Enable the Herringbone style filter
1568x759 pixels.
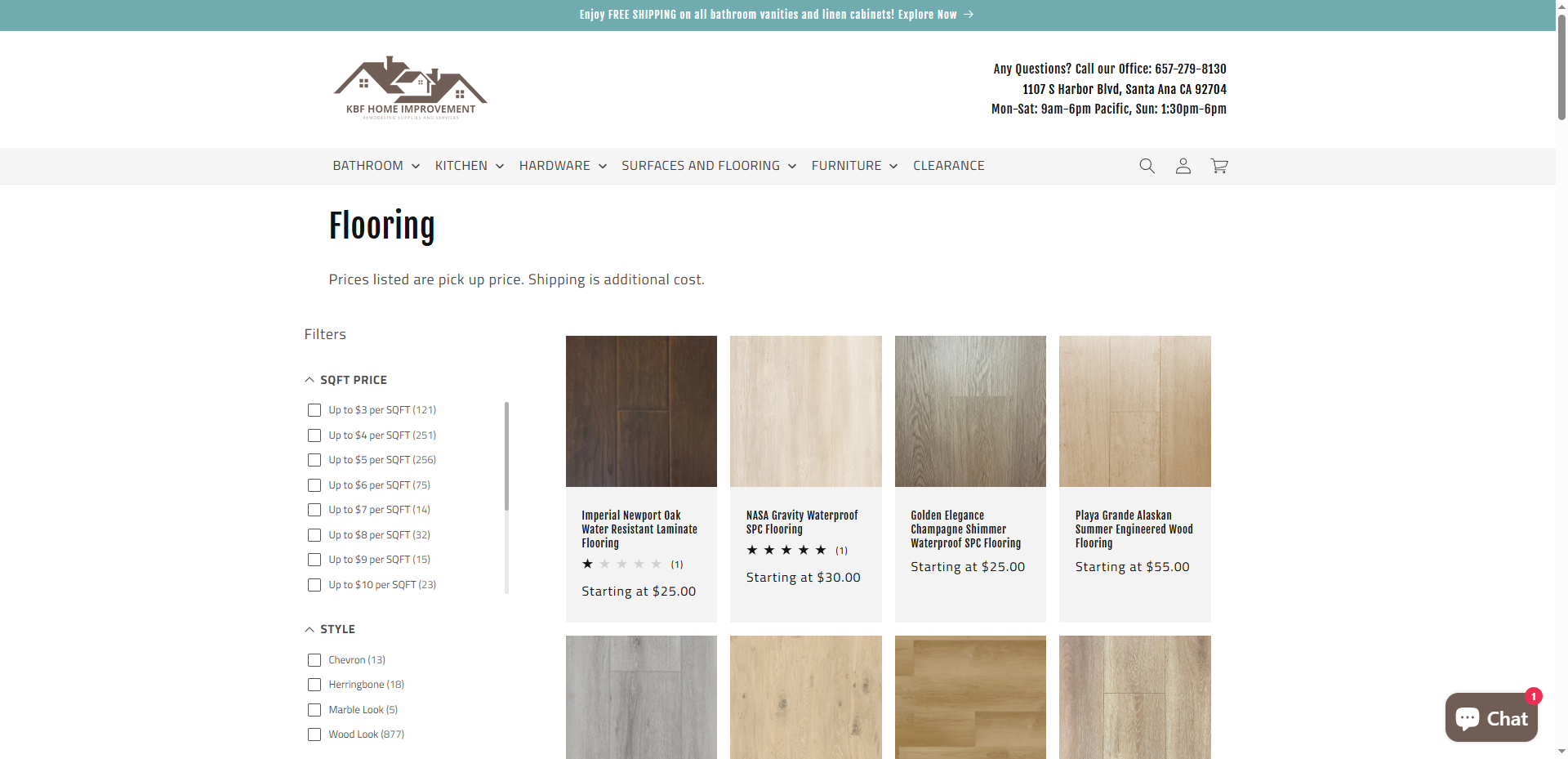click(314, 685)
